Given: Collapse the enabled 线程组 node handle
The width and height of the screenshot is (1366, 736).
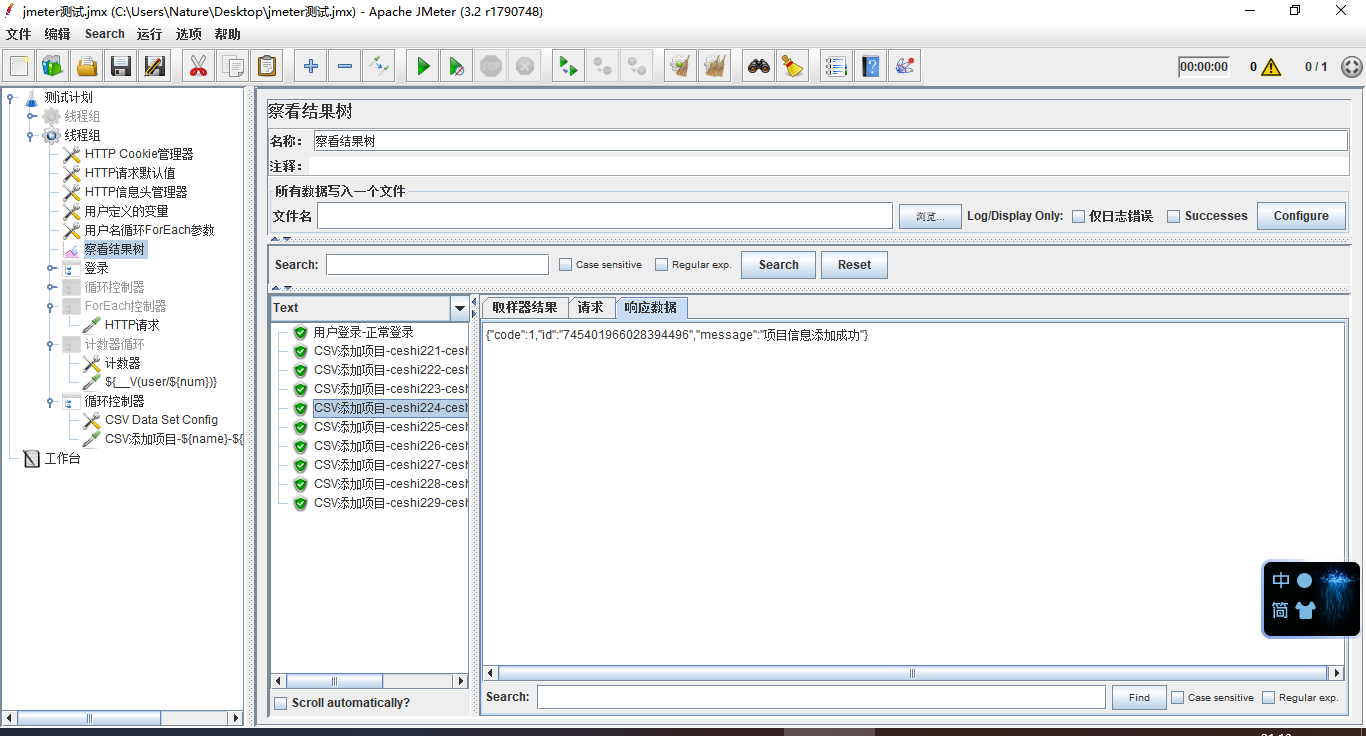Looking at the screenshot, I should (x=31, y=136).
